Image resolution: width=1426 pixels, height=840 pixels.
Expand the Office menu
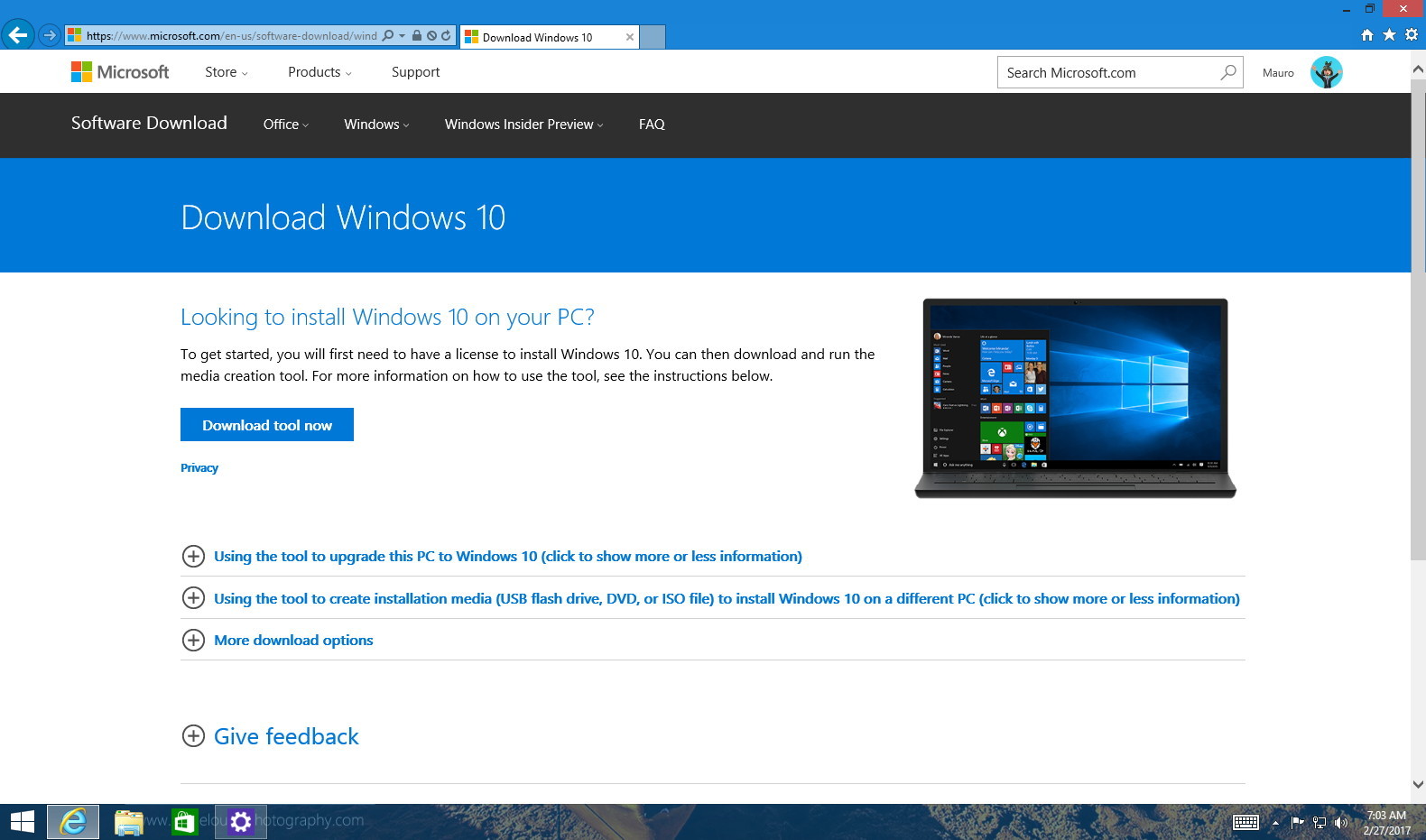tap(285, 125)
